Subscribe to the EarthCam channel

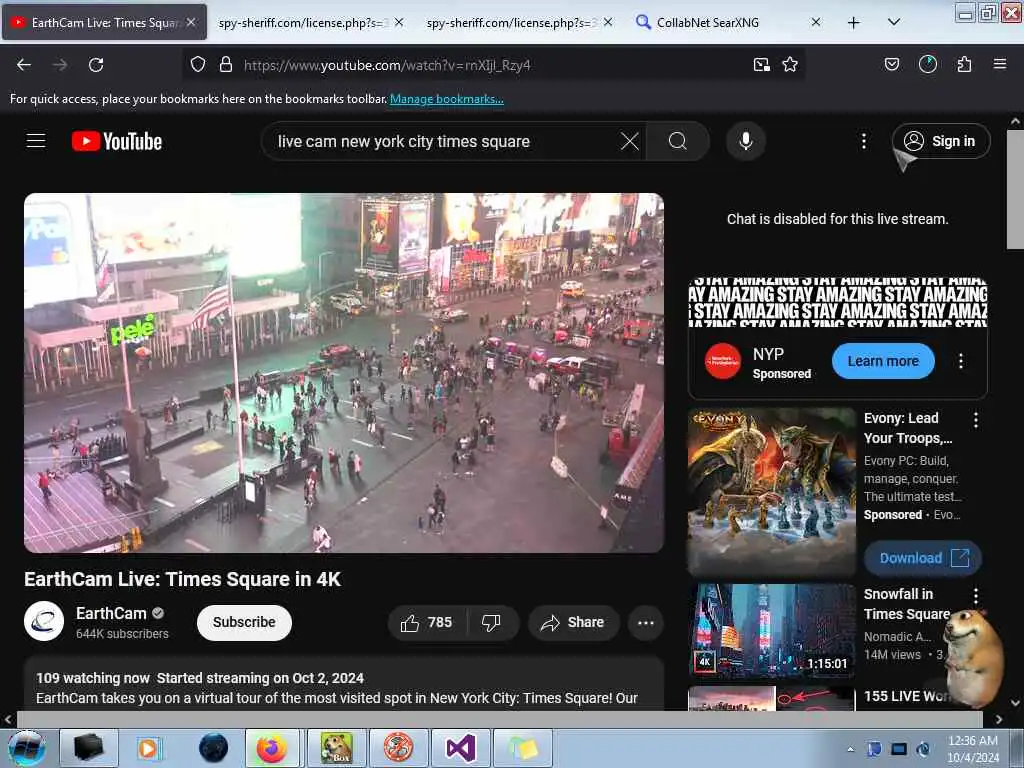[x=244, y=622]
